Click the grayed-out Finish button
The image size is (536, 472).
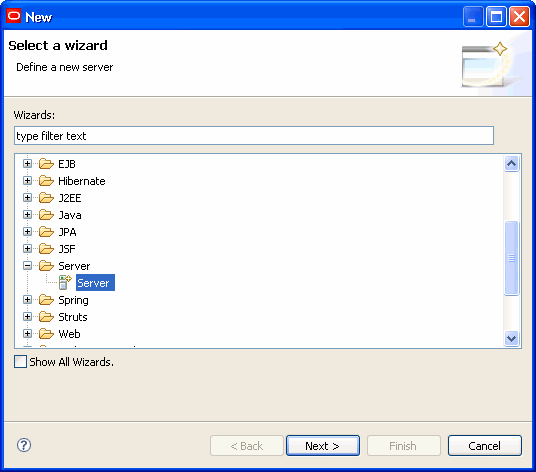pos(404,446)
